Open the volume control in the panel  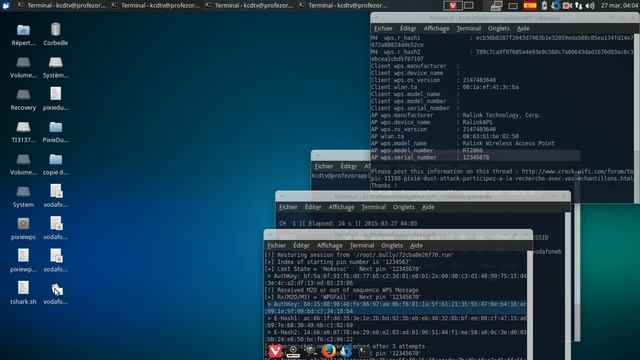tap(590, 6)
